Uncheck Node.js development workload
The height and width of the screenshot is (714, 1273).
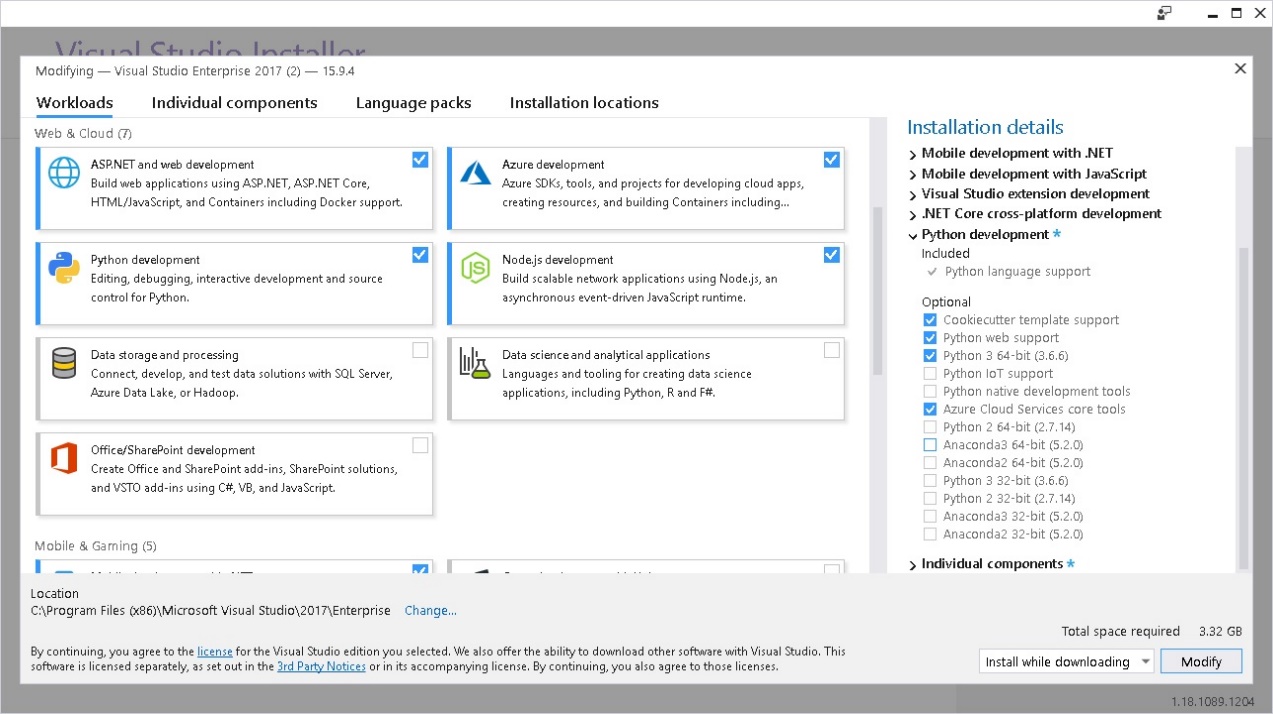(x=832, y=255)
